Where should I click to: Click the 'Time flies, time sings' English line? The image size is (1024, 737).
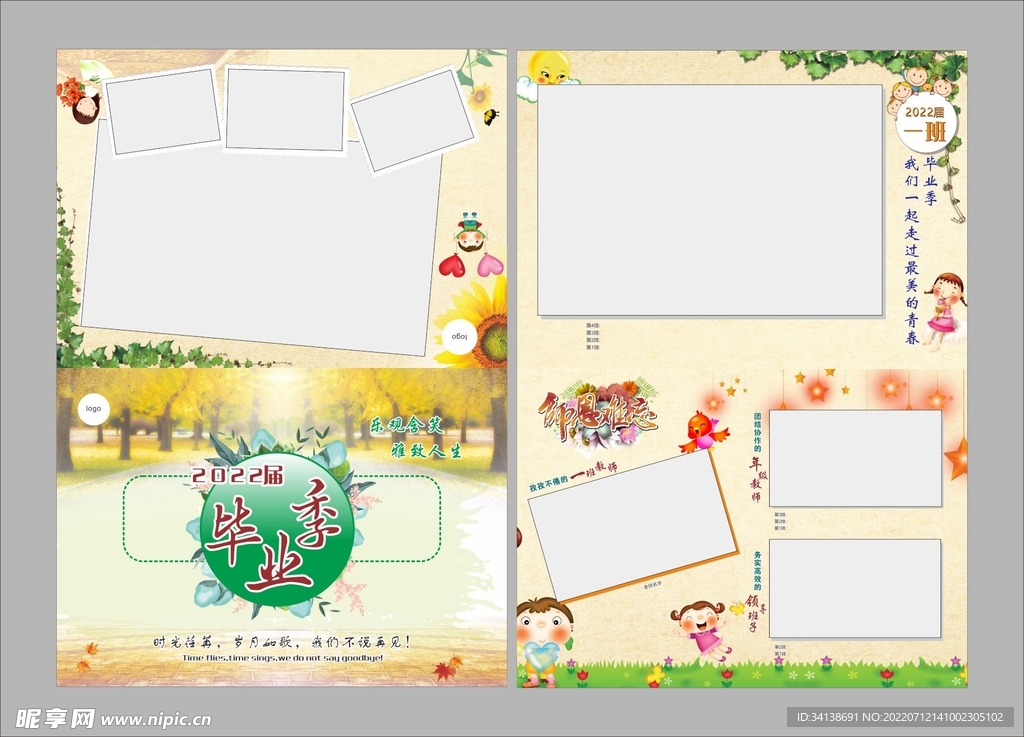(x=282, y=658)
